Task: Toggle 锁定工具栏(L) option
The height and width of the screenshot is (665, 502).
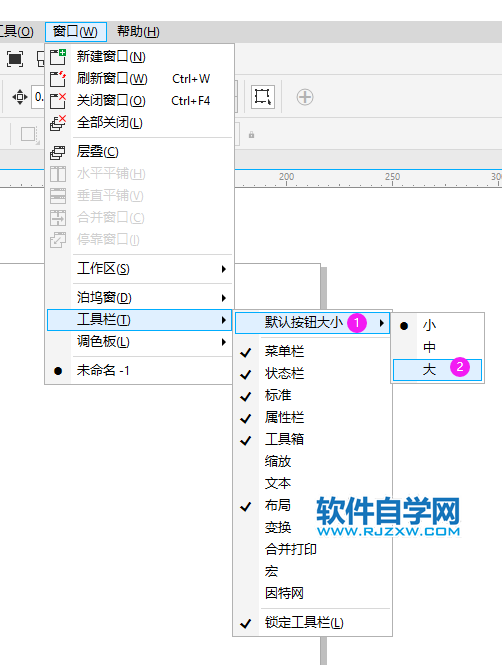Action: 312,623
